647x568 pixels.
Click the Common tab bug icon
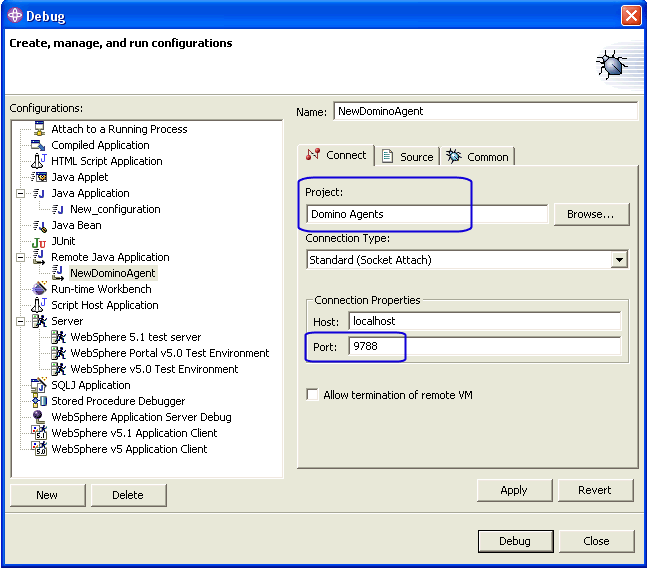click(x=453, y=156)
